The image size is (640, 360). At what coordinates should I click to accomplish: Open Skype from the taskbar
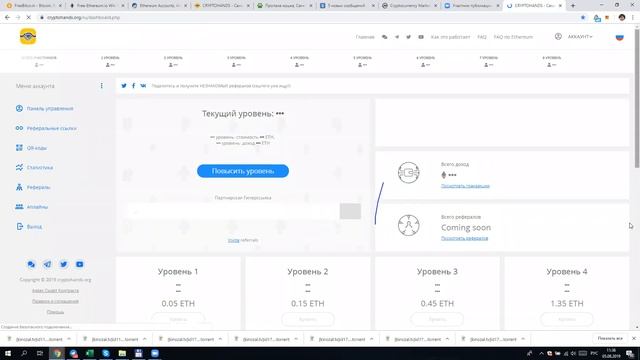click(x=106, y=353)
